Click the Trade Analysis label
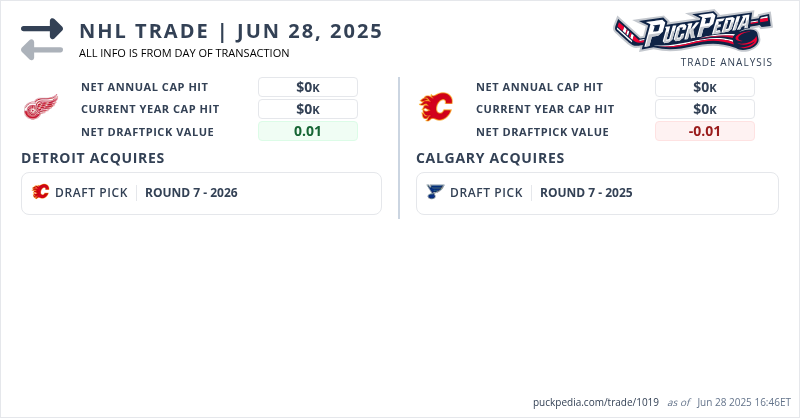800x418 pixels. coord(726,62)
